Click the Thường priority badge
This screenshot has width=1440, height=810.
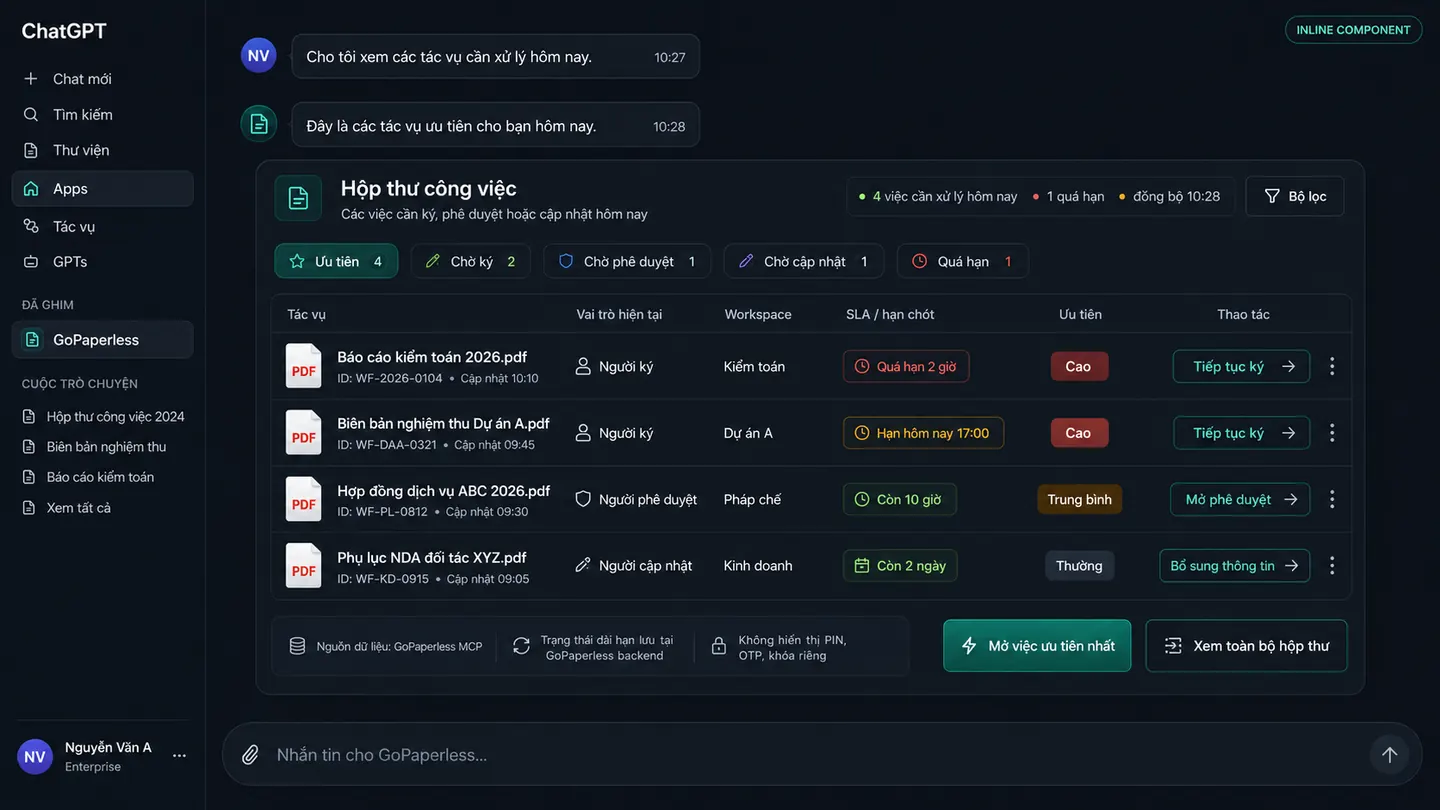(1080, 566)
